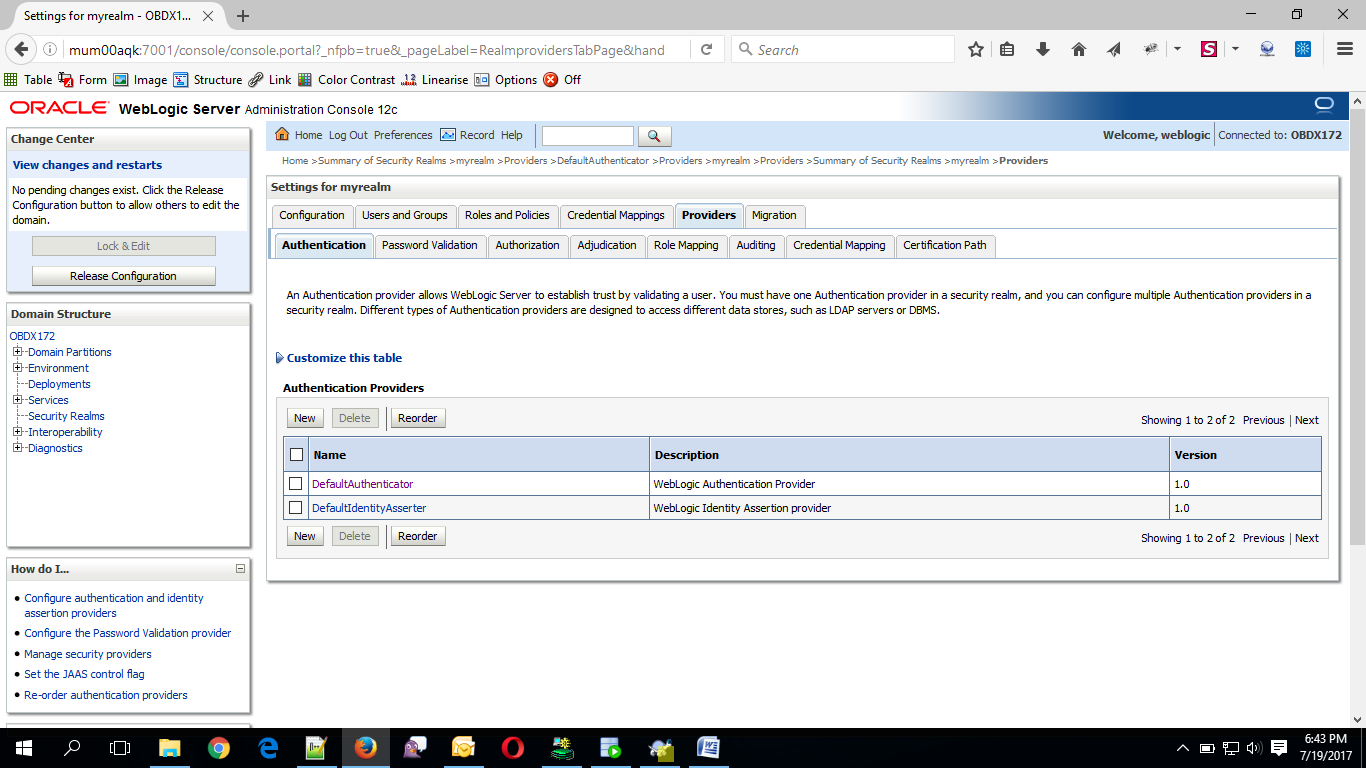Image resolution: width=1366 pixels, height=768 pixels.
Task: Expand Environment tree node
Action: coord(17,368)
